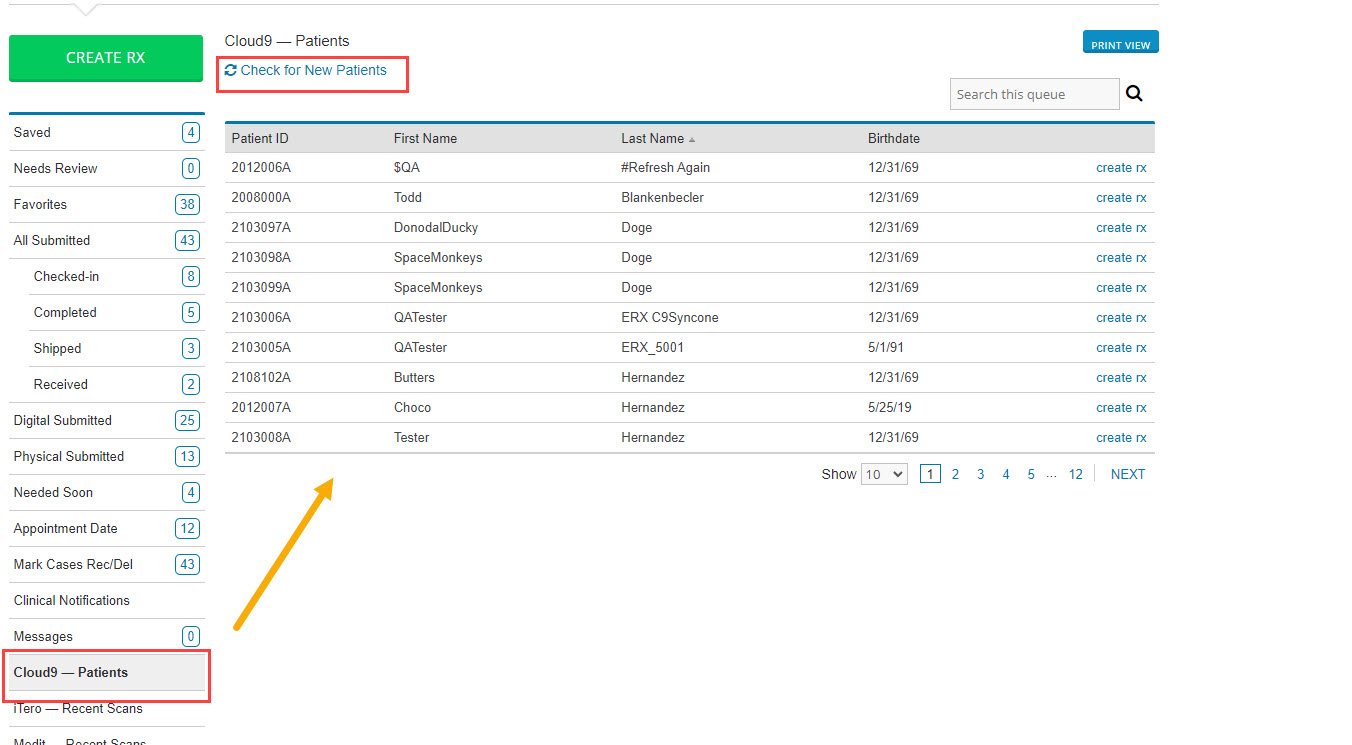Click the PRINT VIEW button
The image size is (1352, 745).
pos(1120,43)
